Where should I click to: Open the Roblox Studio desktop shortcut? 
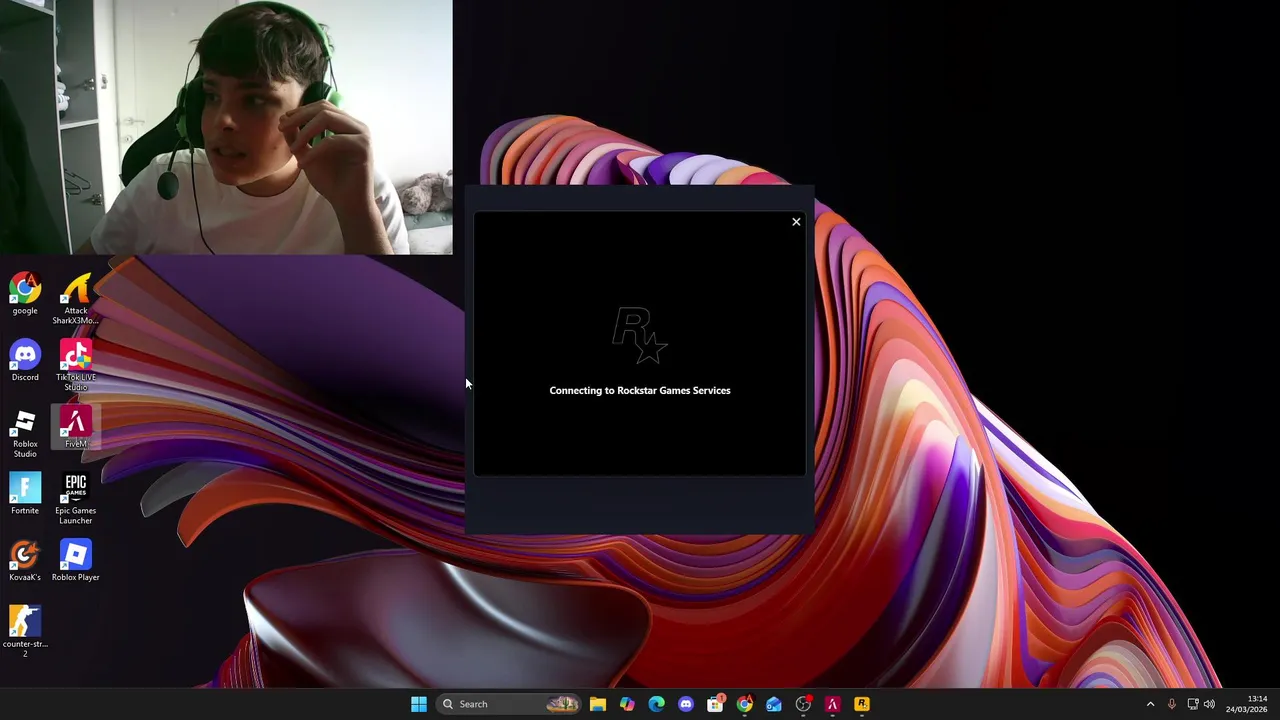(25, 432)
